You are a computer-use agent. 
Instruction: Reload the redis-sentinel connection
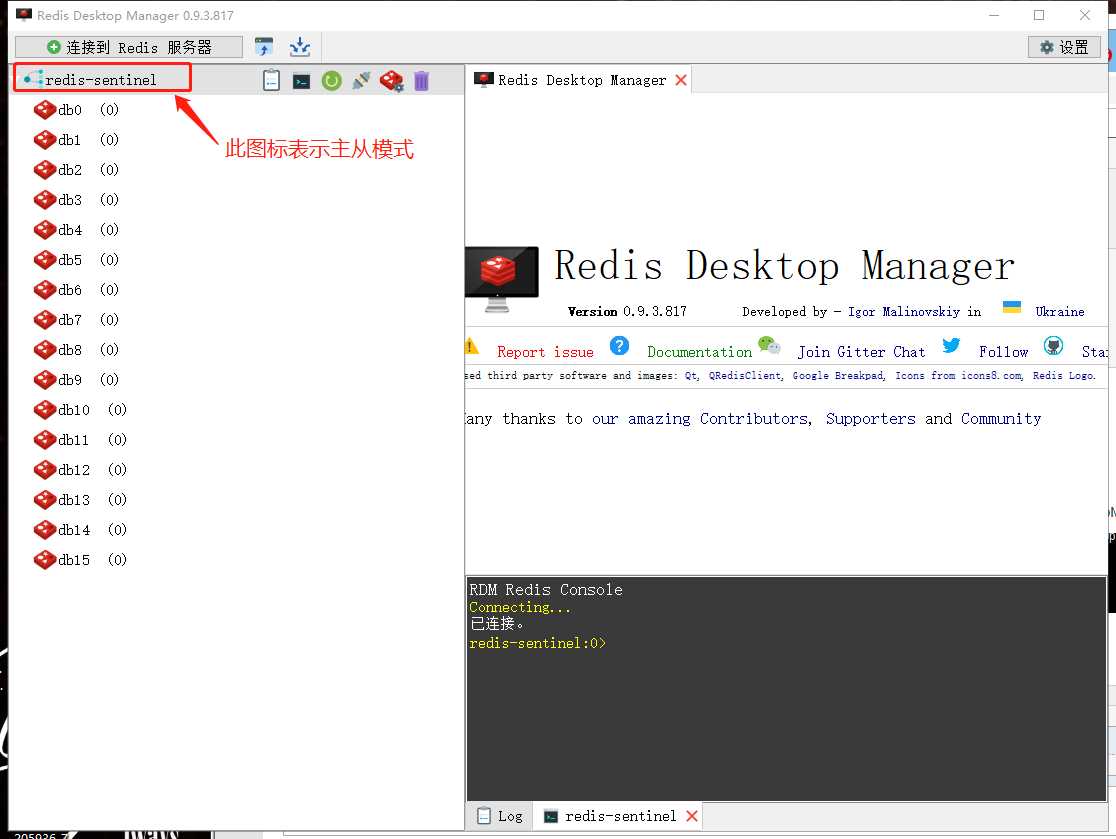[331, 80]
